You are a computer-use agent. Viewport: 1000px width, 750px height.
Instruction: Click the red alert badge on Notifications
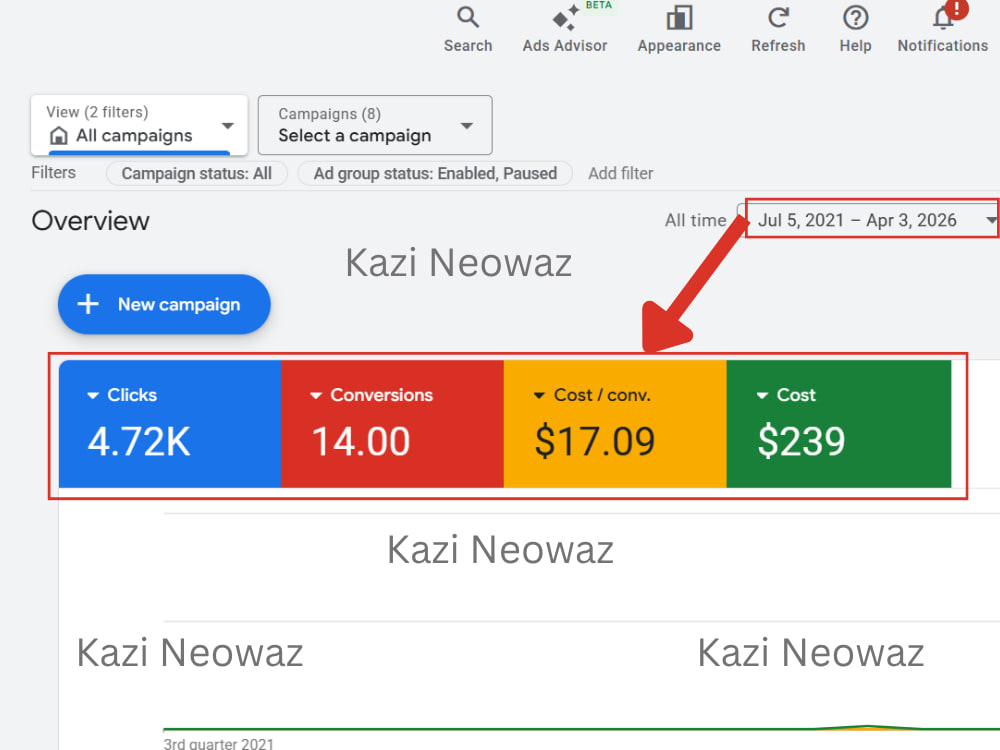(x=957, y=8)
